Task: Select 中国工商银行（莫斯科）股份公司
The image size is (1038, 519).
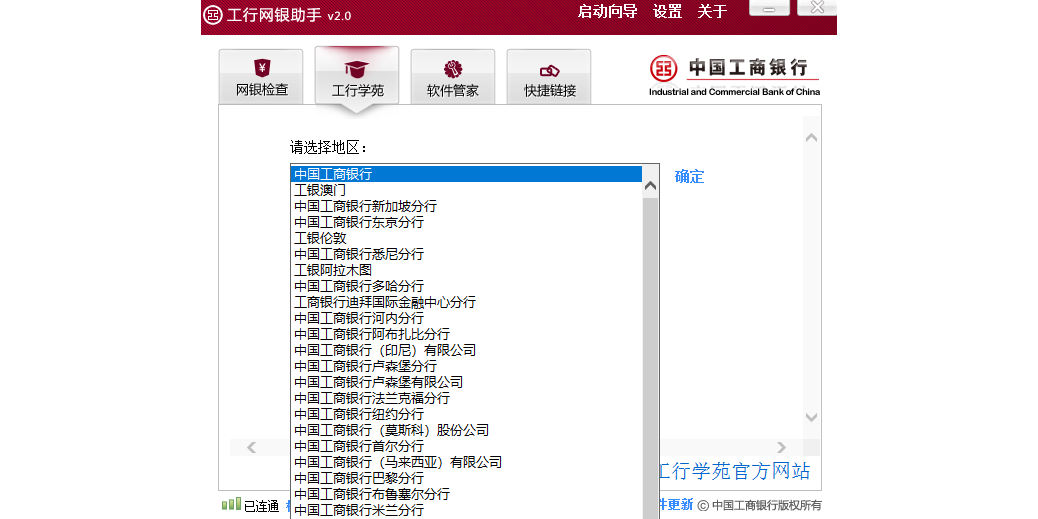Action: (x=466, y=430)
